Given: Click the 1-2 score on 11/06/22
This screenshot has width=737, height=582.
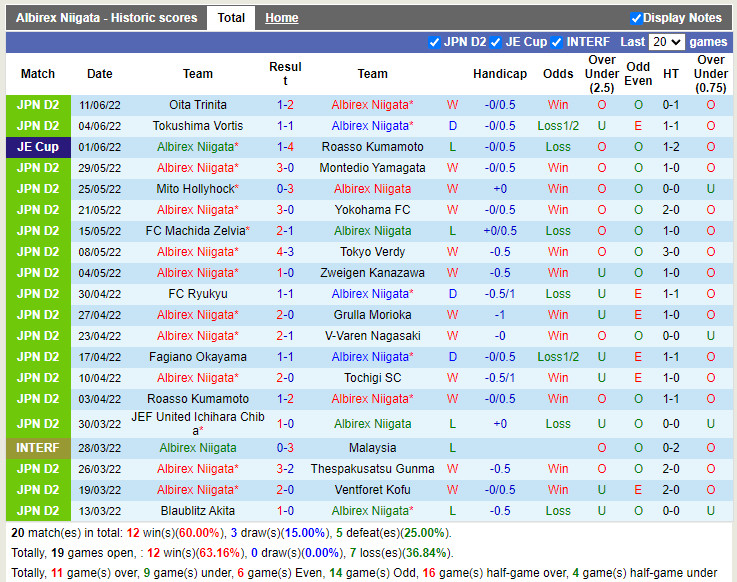Looking at the screenshot, I should click(285, 105).
